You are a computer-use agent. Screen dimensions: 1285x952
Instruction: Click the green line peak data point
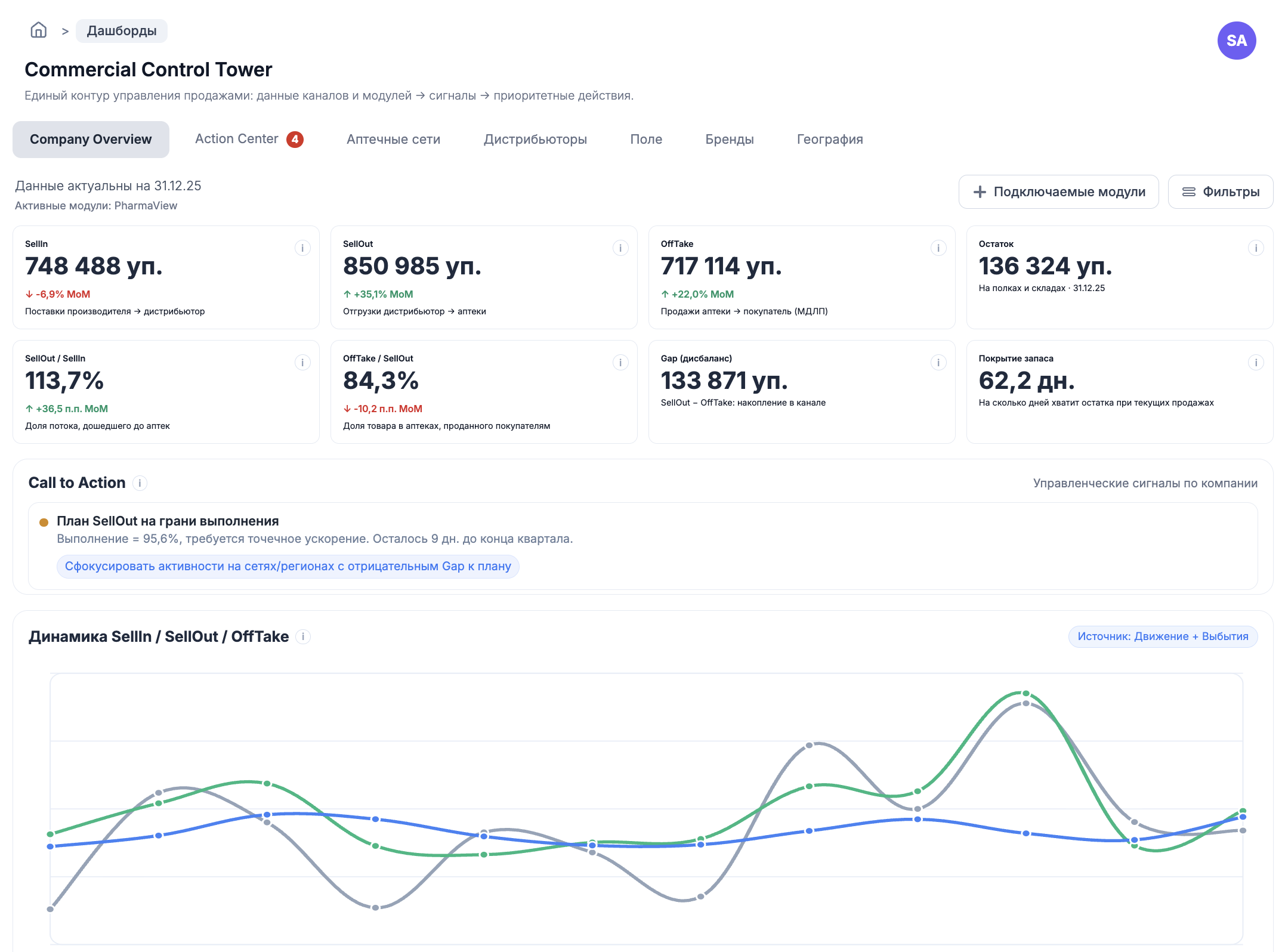point(1025,694)
